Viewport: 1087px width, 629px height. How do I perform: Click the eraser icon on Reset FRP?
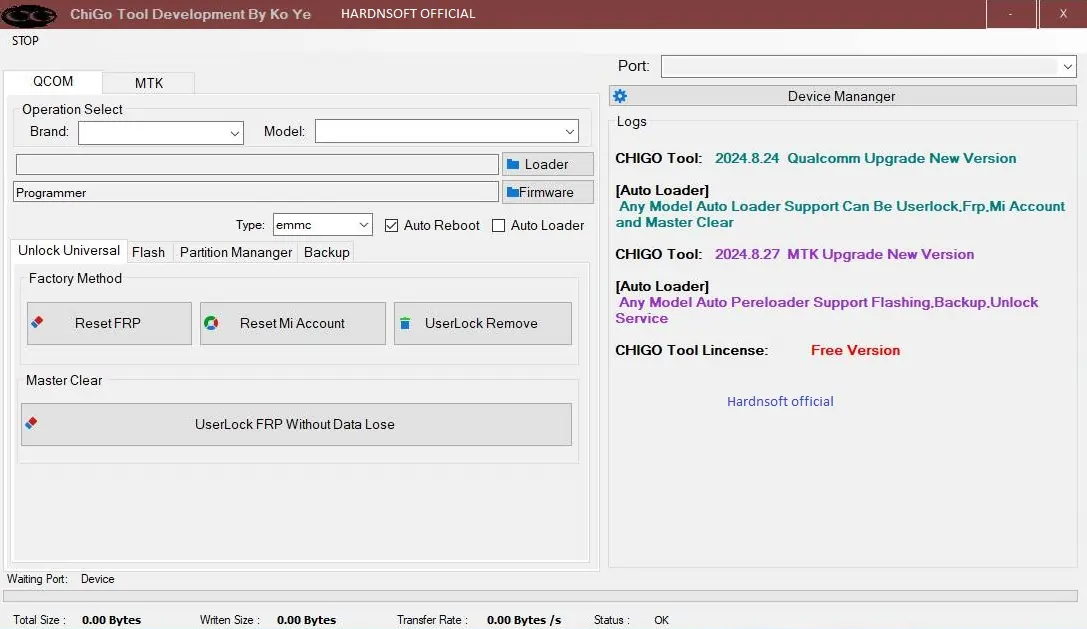[37, 322]
